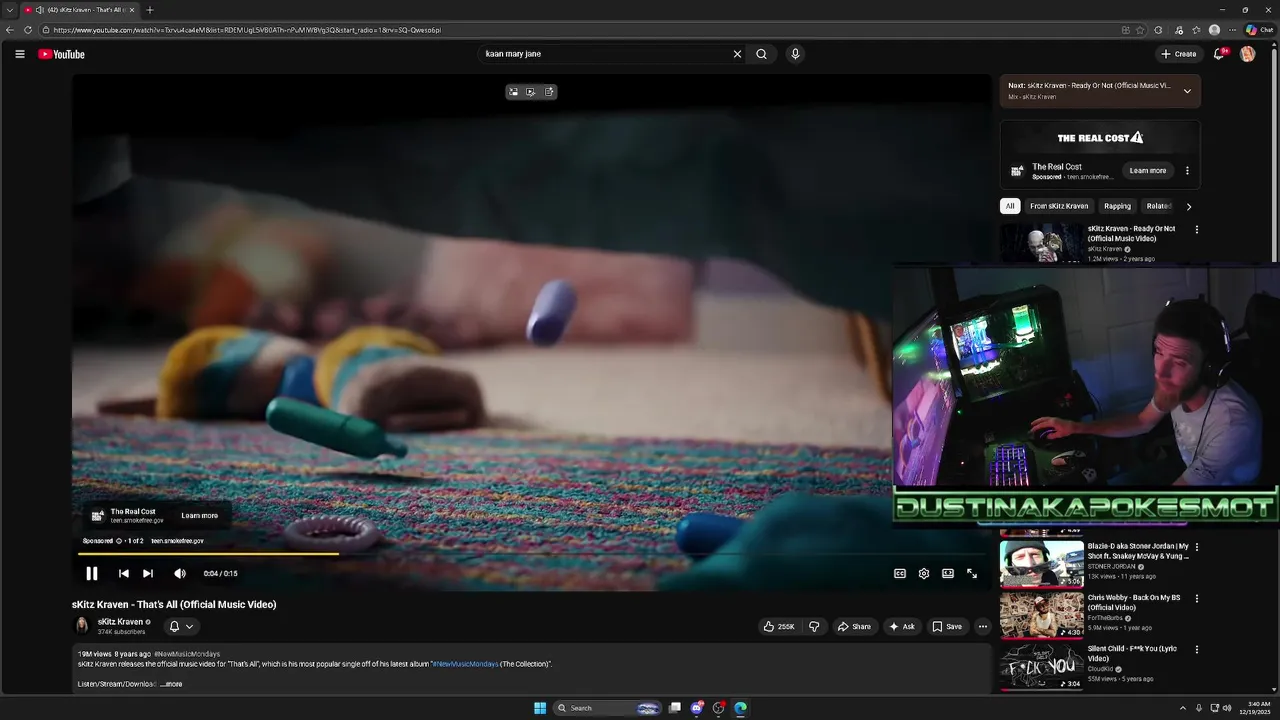Image resolution: width=1280 pixels, height=720 pixels.
Task: Pause the video playback
Action: pyautogui.click(x=91, y=573)
